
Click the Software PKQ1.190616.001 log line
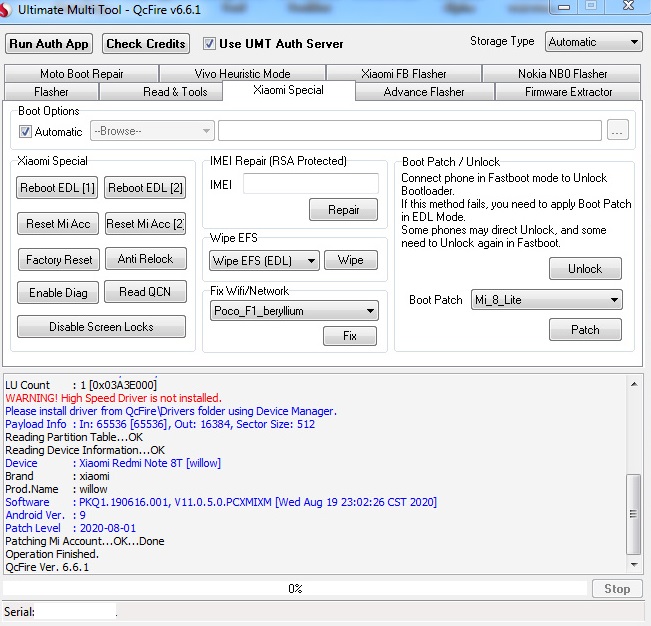[x=221, y=502]
